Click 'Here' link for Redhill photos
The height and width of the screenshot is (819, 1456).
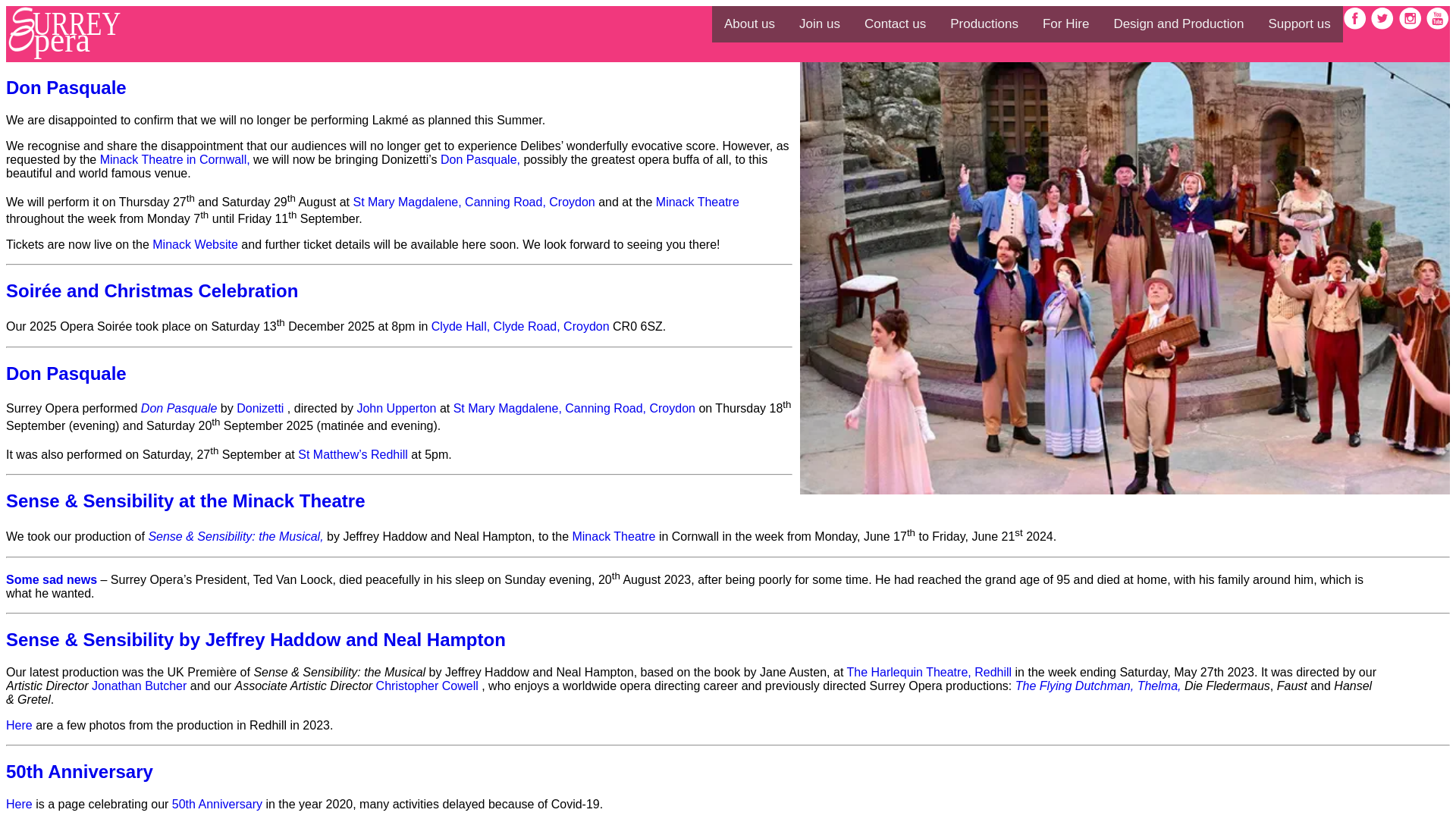(19, 726)
